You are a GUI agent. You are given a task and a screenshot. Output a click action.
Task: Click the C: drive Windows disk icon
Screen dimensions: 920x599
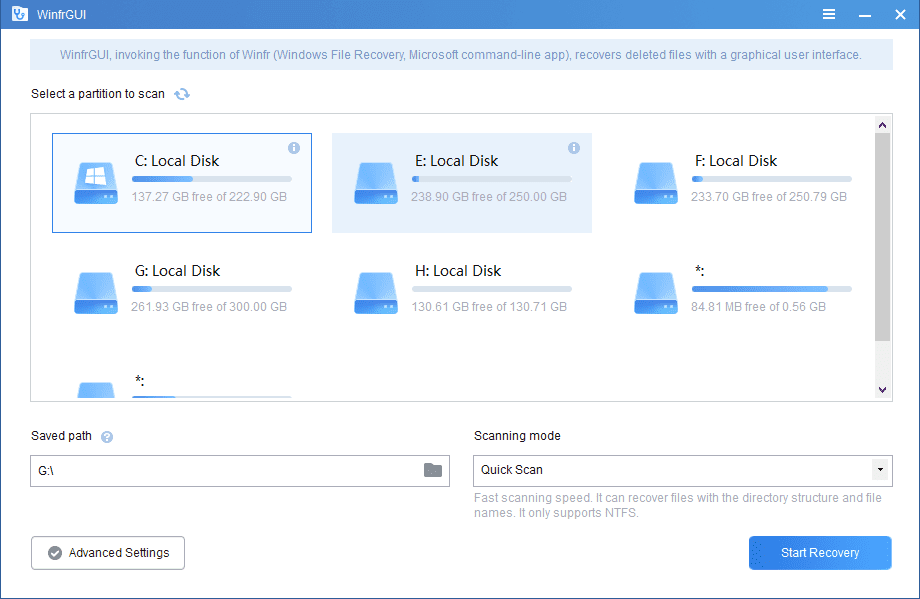click(x=96, y=183)
